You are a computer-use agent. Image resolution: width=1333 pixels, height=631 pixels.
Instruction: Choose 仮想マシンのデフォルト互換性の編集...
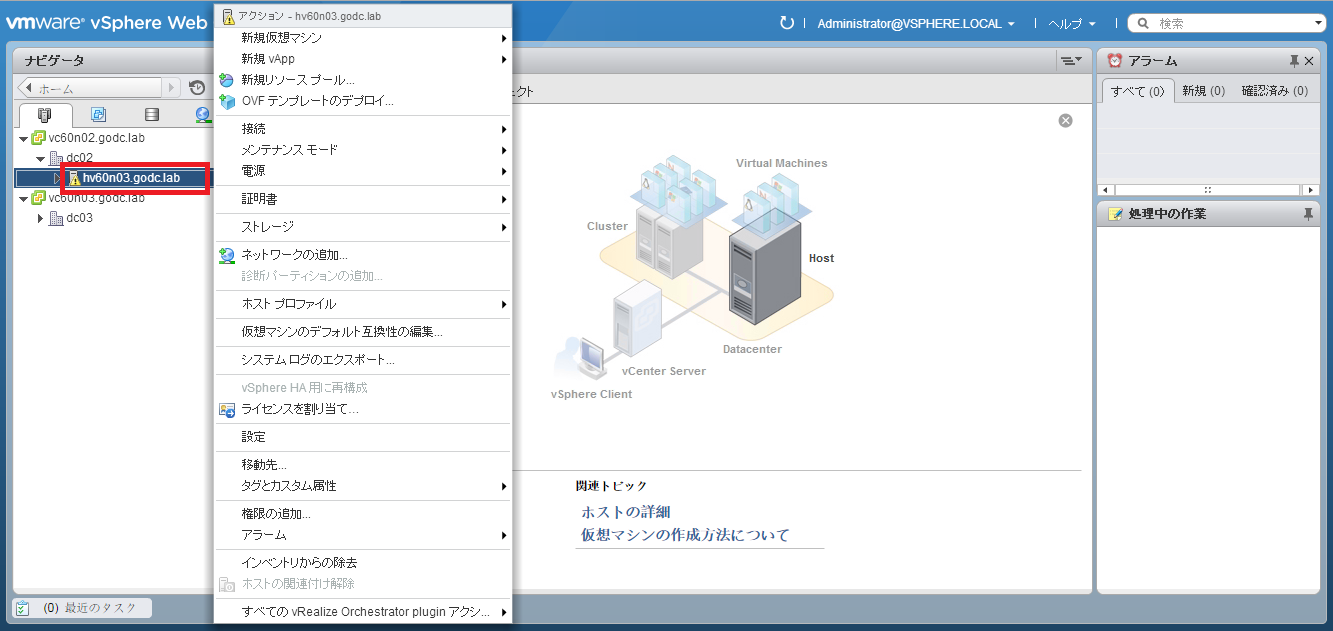click(363, 332)
